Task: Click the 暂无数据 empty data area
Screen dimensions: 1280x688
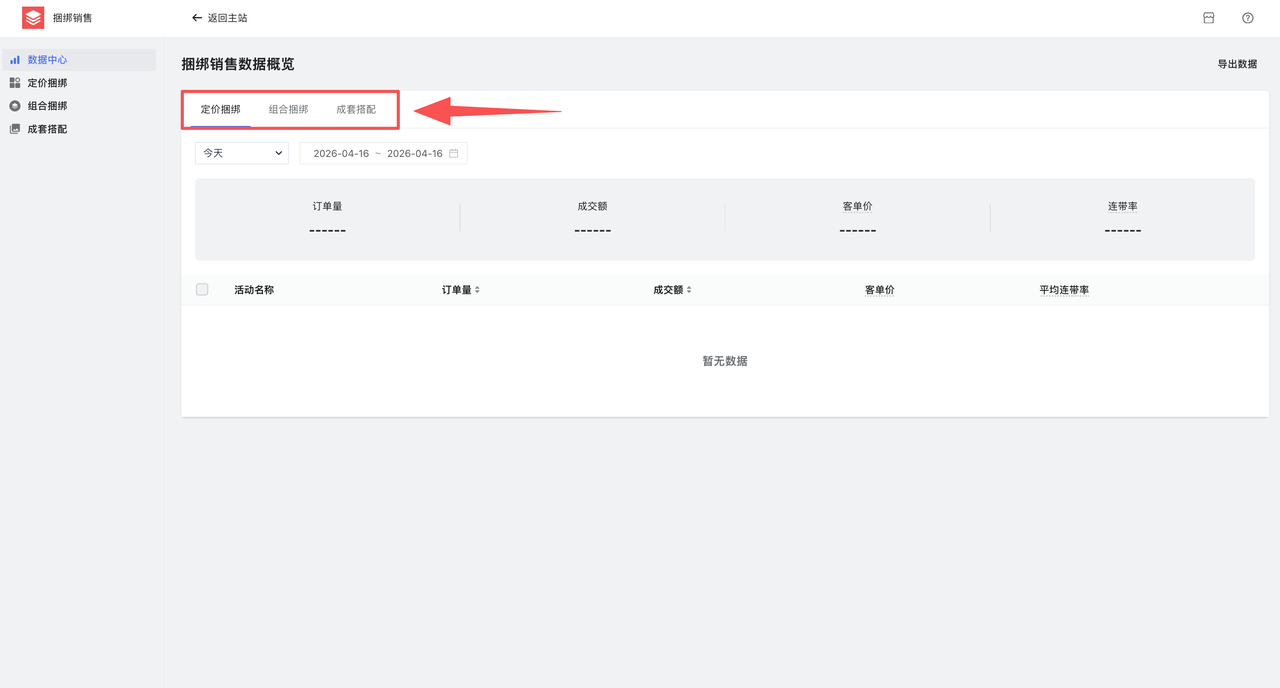Action: coord(723,360)
